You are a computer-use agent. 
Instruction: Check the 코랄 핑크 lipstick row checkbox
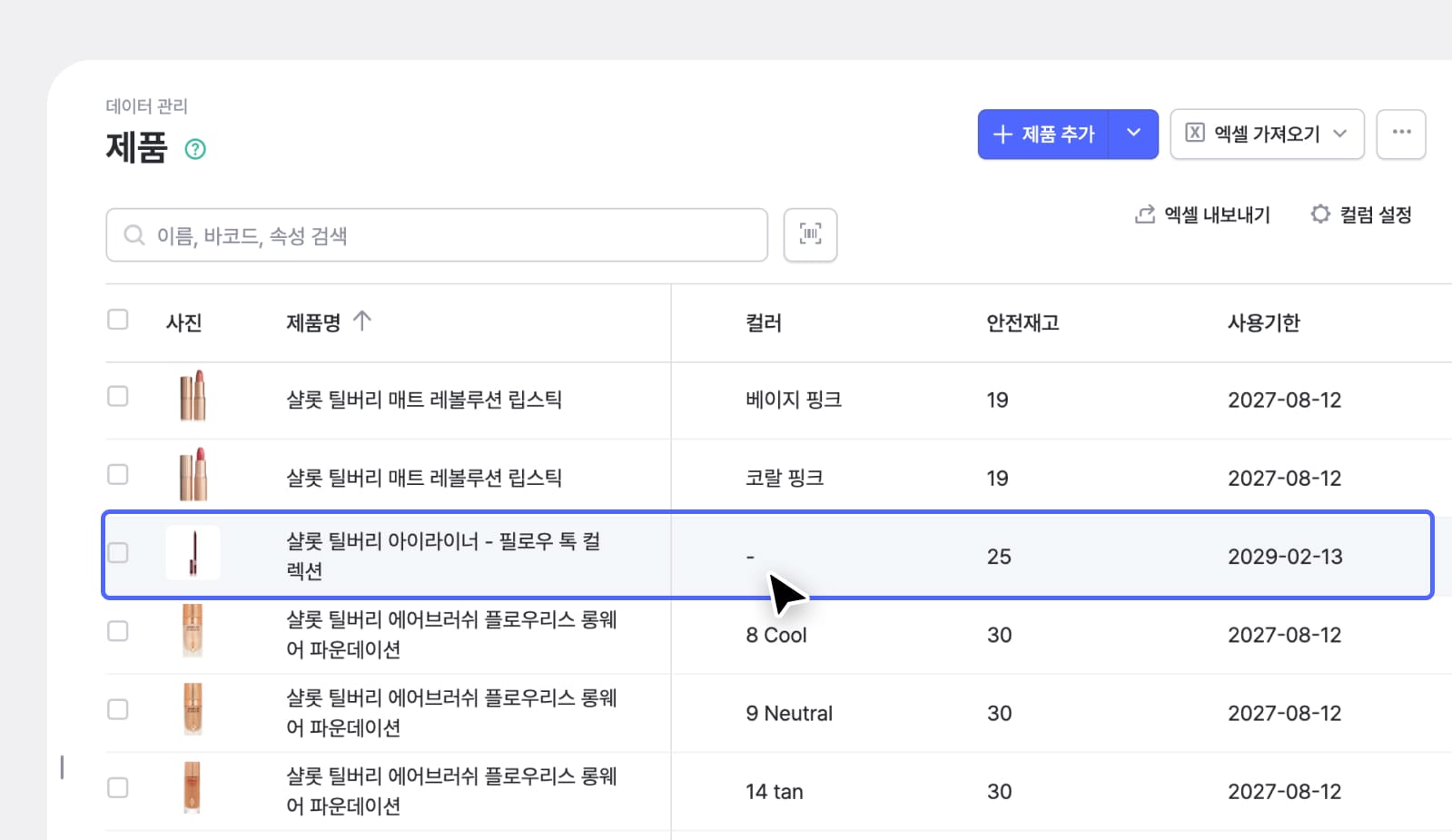coord(118,475)
